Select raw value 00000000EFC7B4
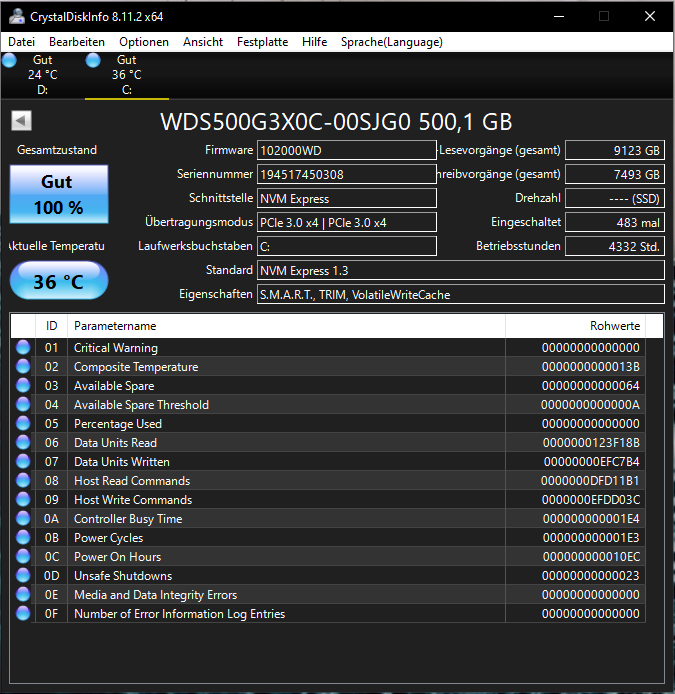This screenshot has height=694, width=675. (x=591, y=462)
